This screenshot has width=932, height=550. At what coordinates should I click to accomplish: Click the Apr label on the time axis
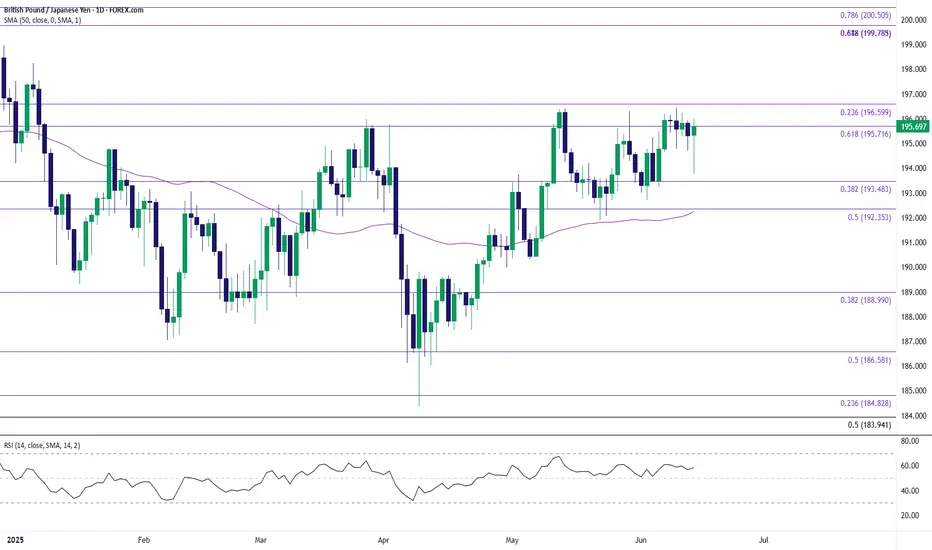(x=383, y=540)
